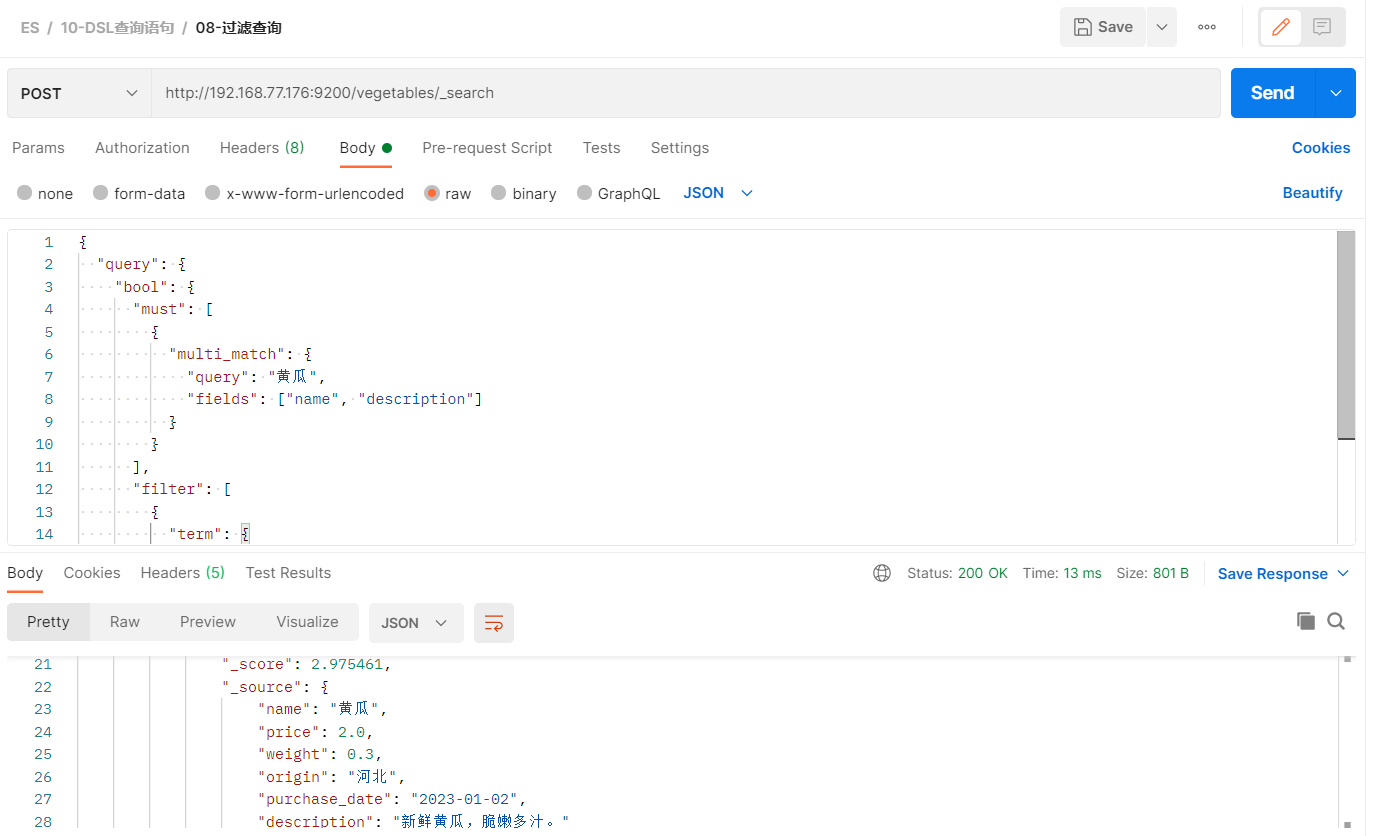Select the response Body tab
The width and height of the screenshot is (1377, 836).
pos(25,573)
